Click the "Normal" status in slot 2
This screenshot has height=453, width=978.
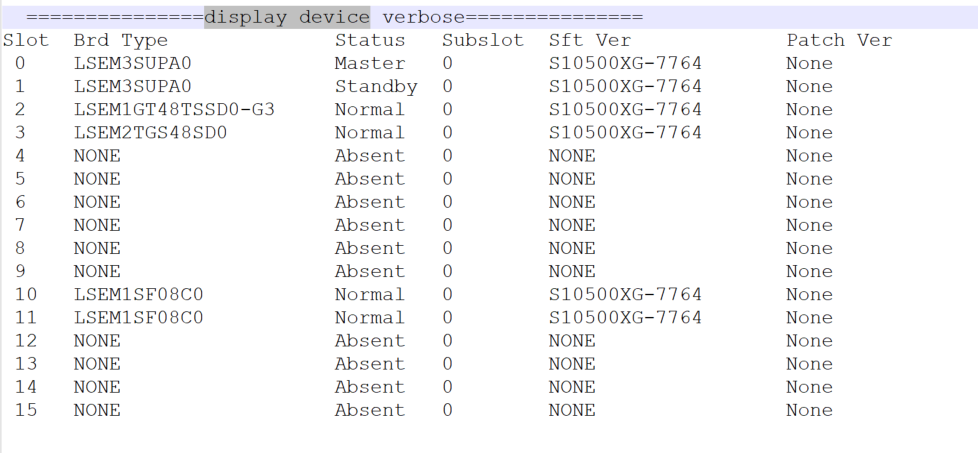coord(370,109)
